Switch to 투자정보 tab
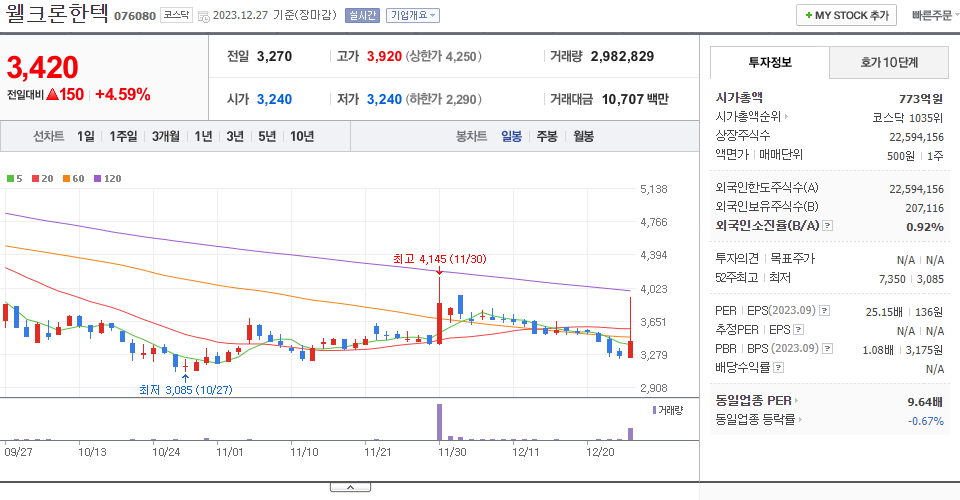The width and height of the screenshot is (960, 500). click(x=770, y=62)
